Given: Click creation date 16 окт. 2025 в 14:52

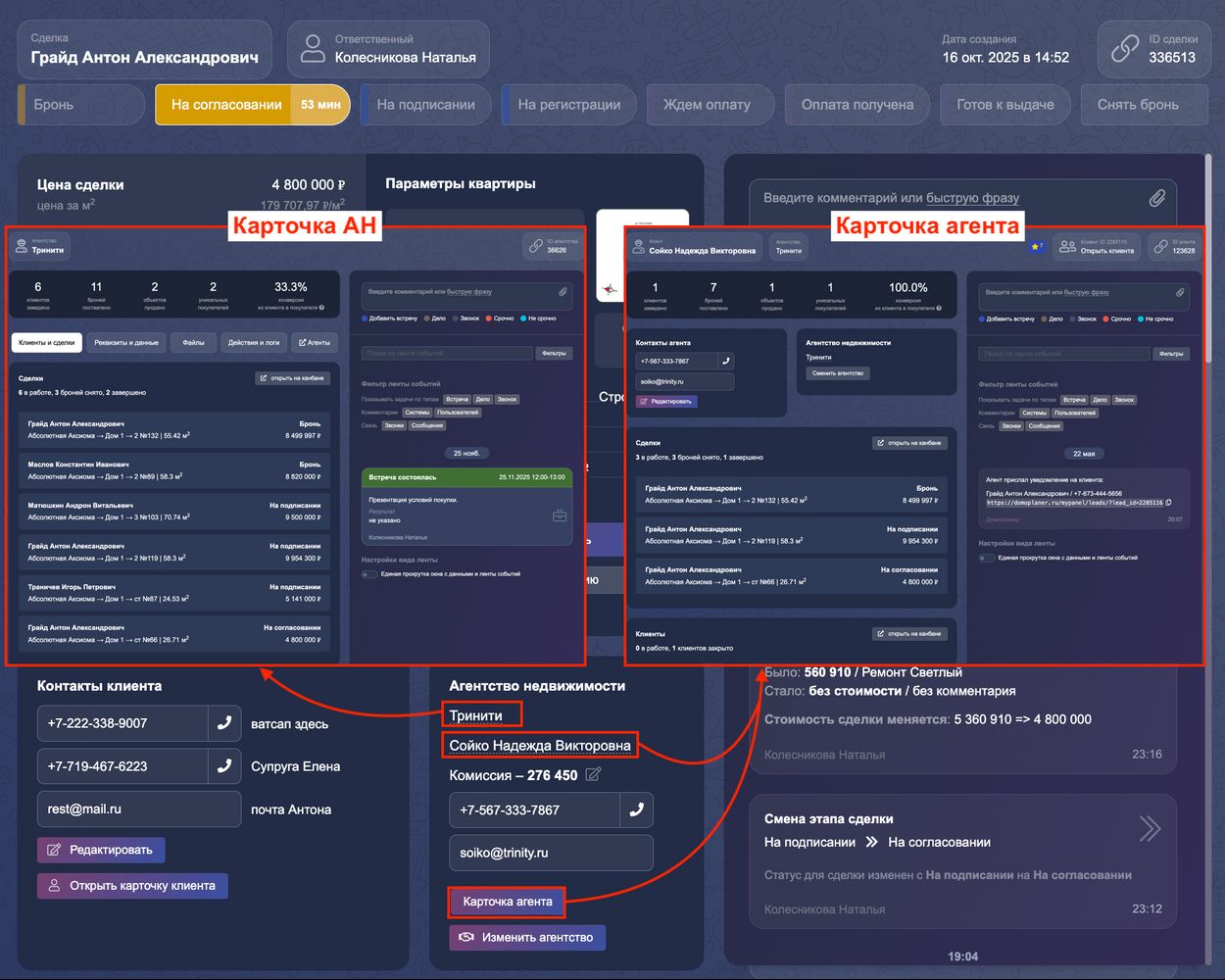Looking at the screenshot, I should point(1005,58).
